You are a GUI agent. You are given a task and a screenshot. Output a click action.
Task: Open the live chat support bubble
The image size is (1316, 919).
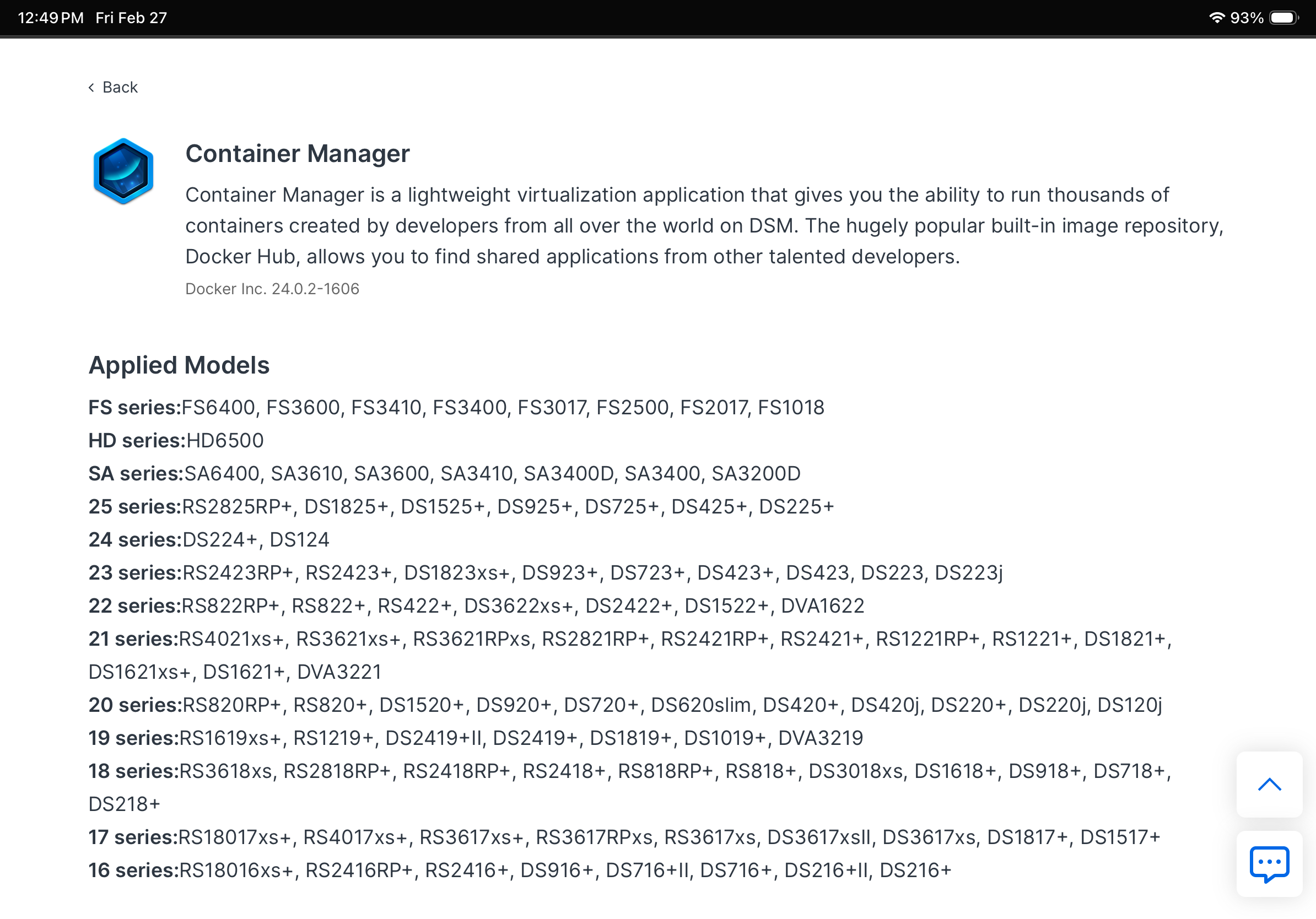[x=1269, y=863]
